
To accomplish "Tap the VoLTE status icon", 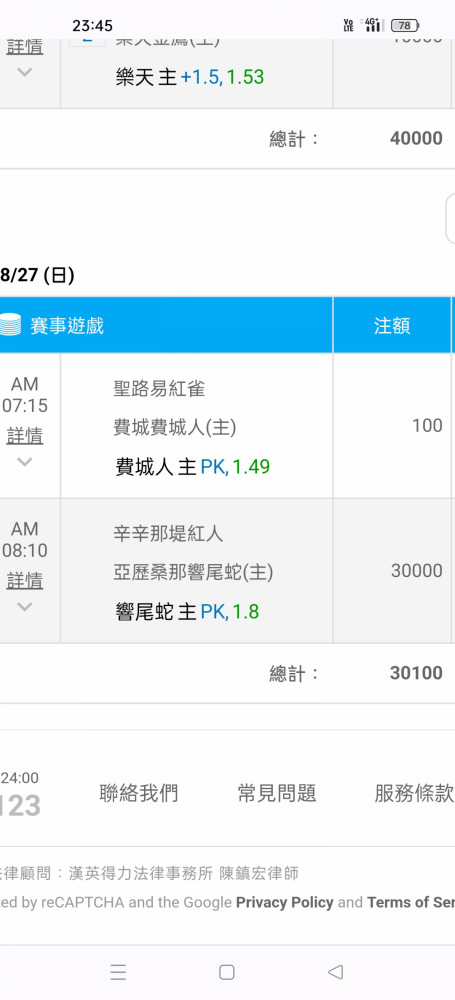I will point(348,26).
